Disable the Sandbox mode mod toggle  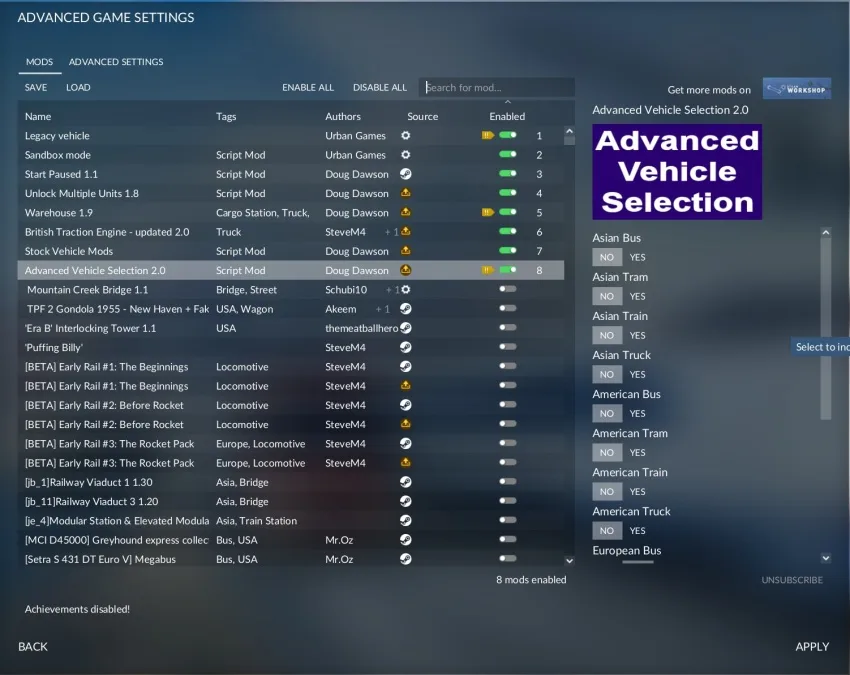tap(508, 155)
